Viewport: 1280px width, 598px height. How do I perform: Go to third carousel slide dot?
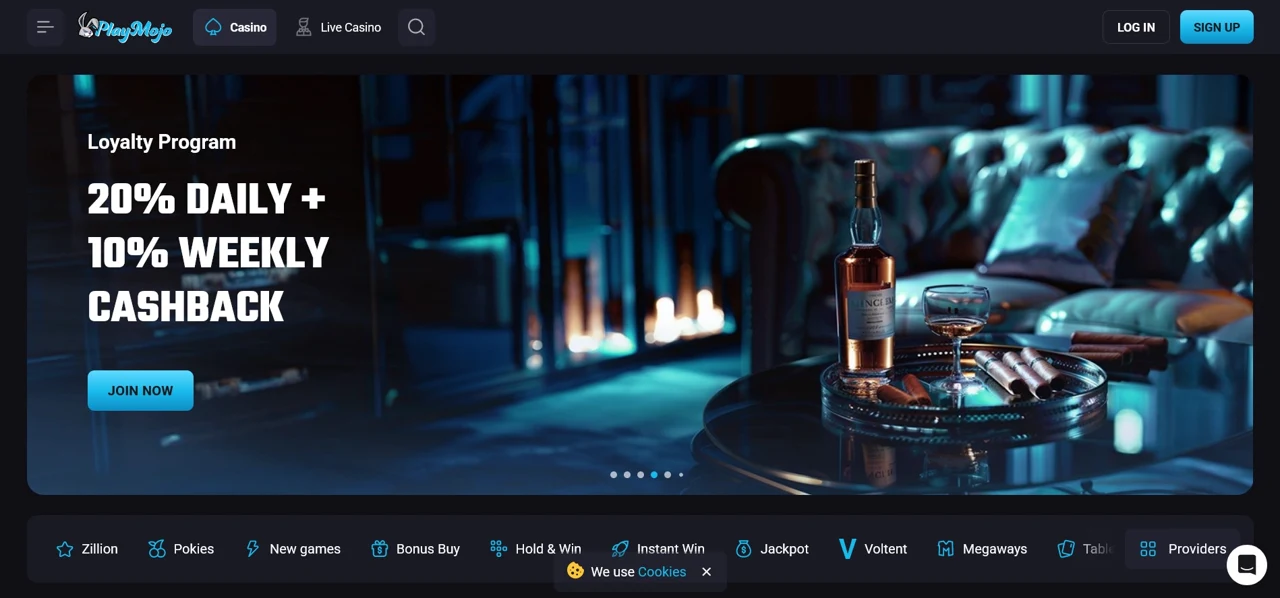[x=641, y=475]
